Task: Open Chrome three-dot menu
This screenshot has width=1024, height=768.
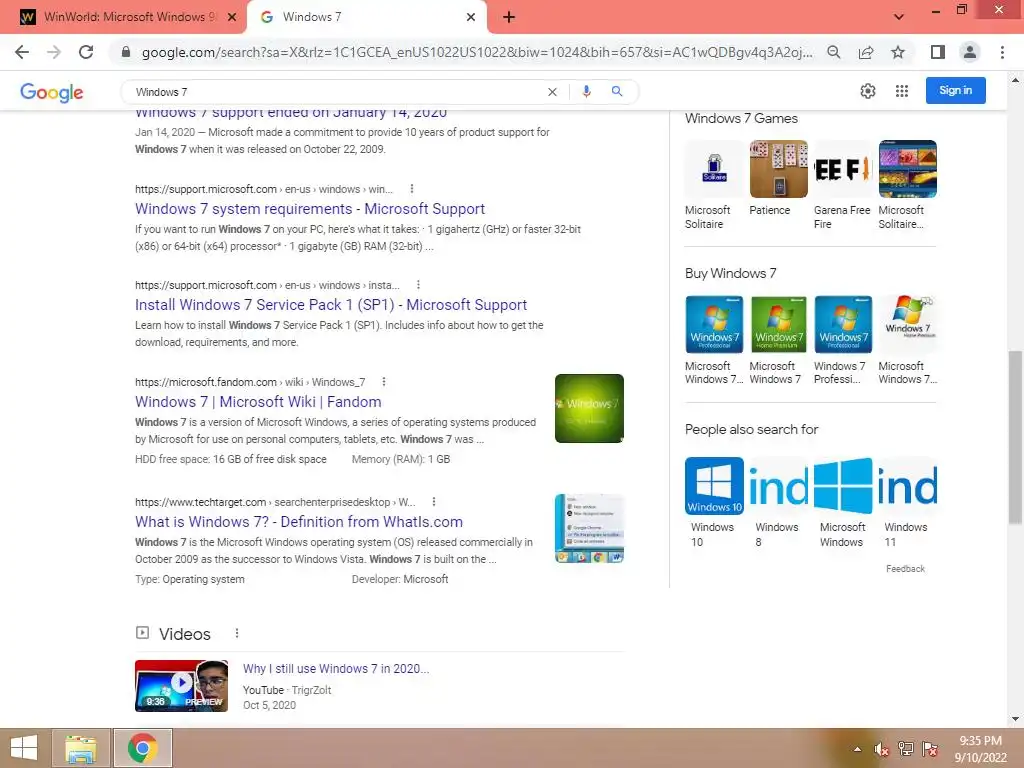Action: coord(1002,52)
